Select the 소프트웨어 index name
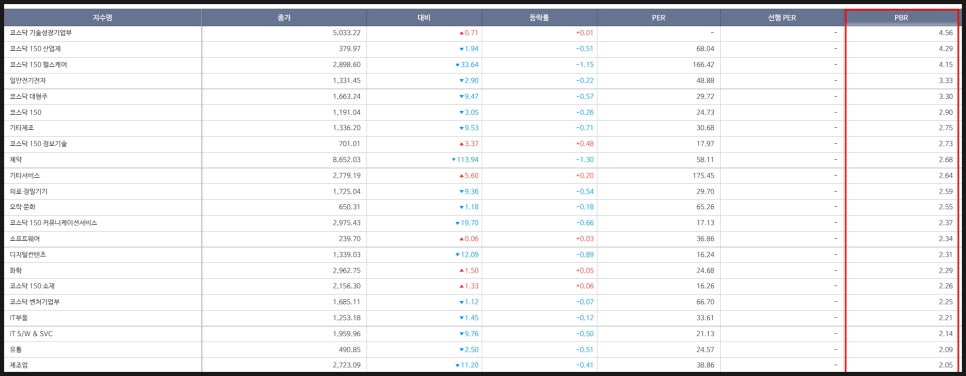Viewport: 966px width, 376px height. 25,239
